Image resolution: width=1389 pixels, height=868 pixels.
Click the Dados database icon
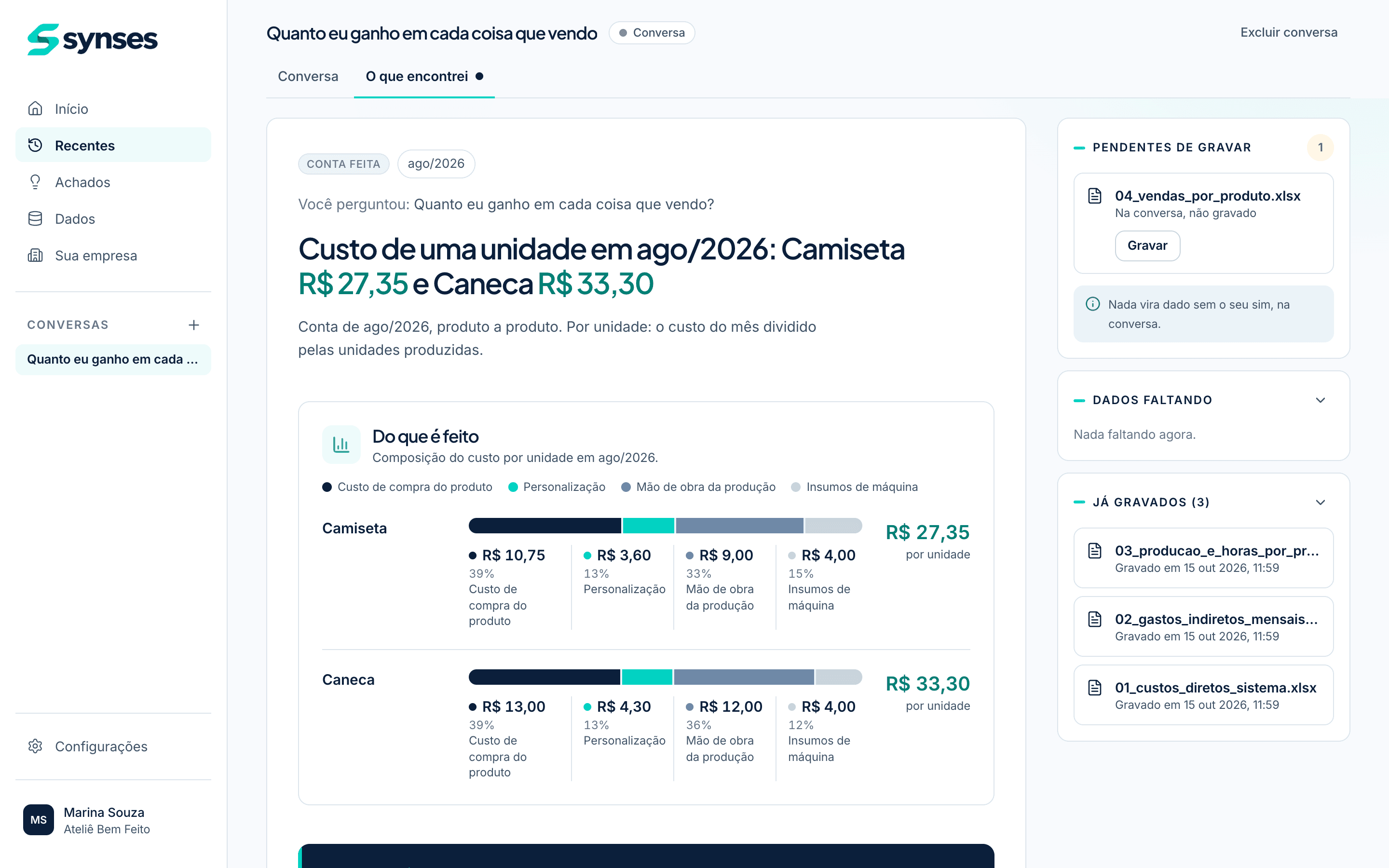tap(35, 219)
